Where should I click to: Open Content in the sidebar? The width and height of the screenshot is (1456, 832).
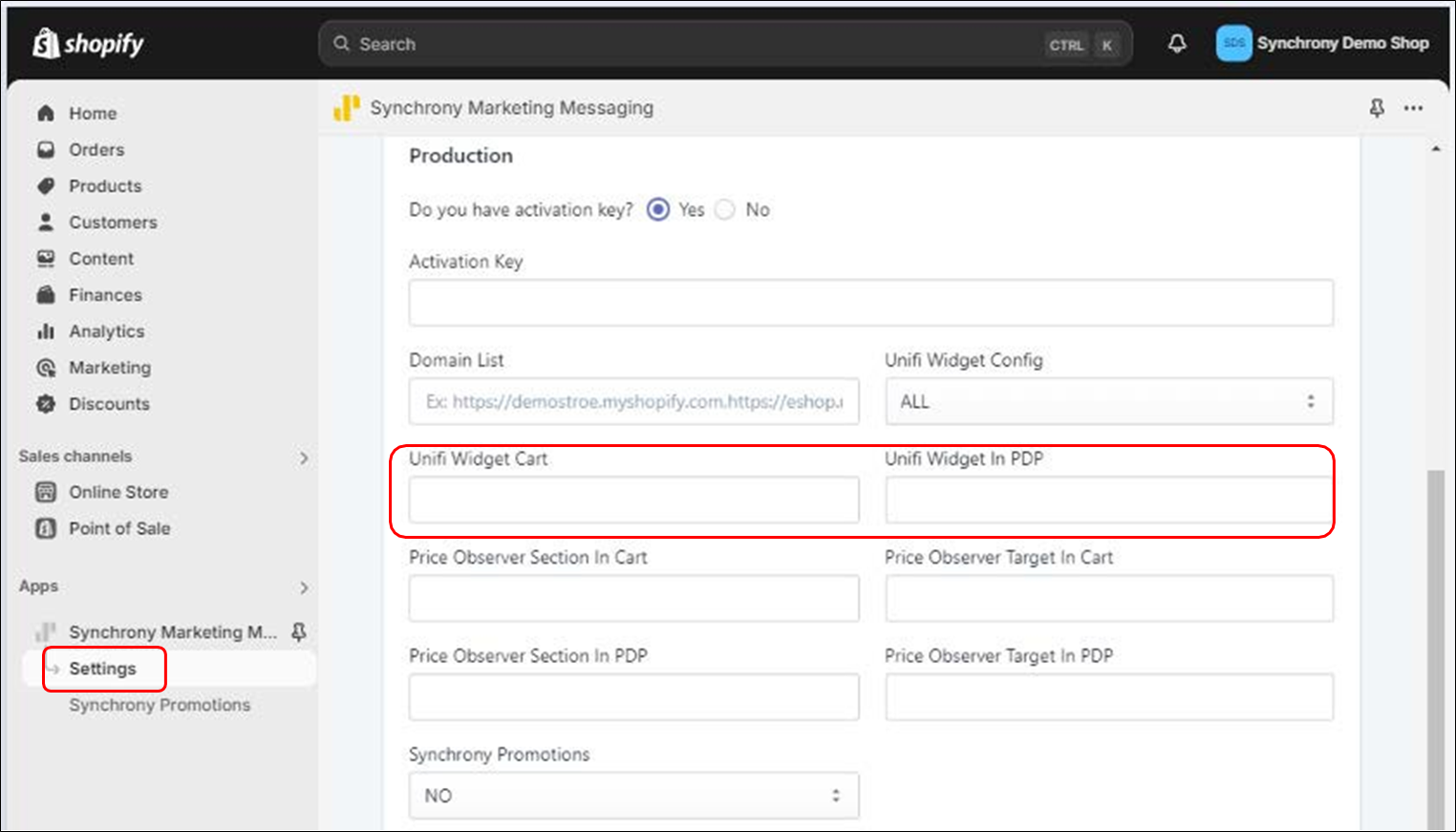click(101, 258)
